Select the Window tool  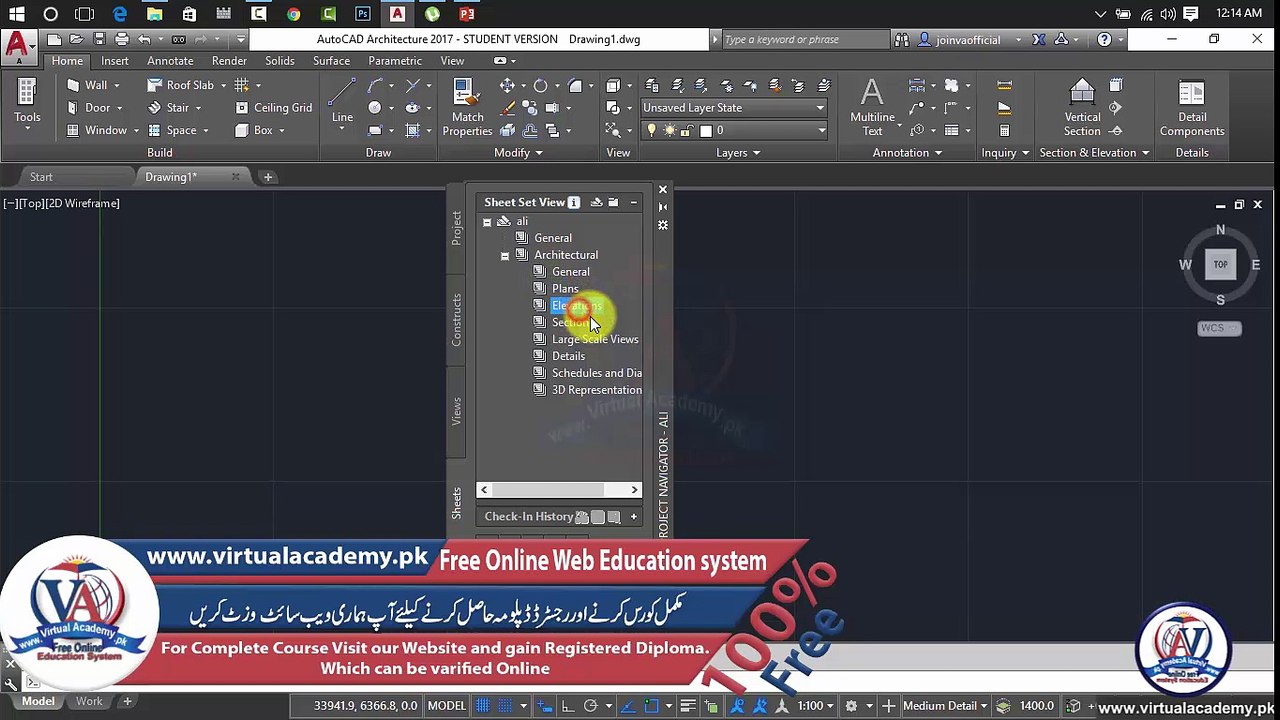[x=96, y=130]
